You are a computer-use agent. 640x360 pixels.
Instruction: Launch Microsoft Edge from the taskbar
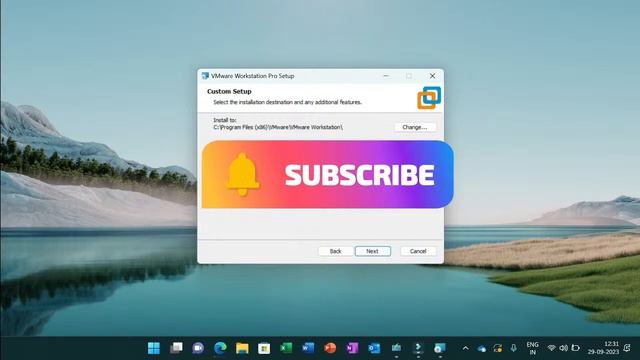(x=220, y=348)
